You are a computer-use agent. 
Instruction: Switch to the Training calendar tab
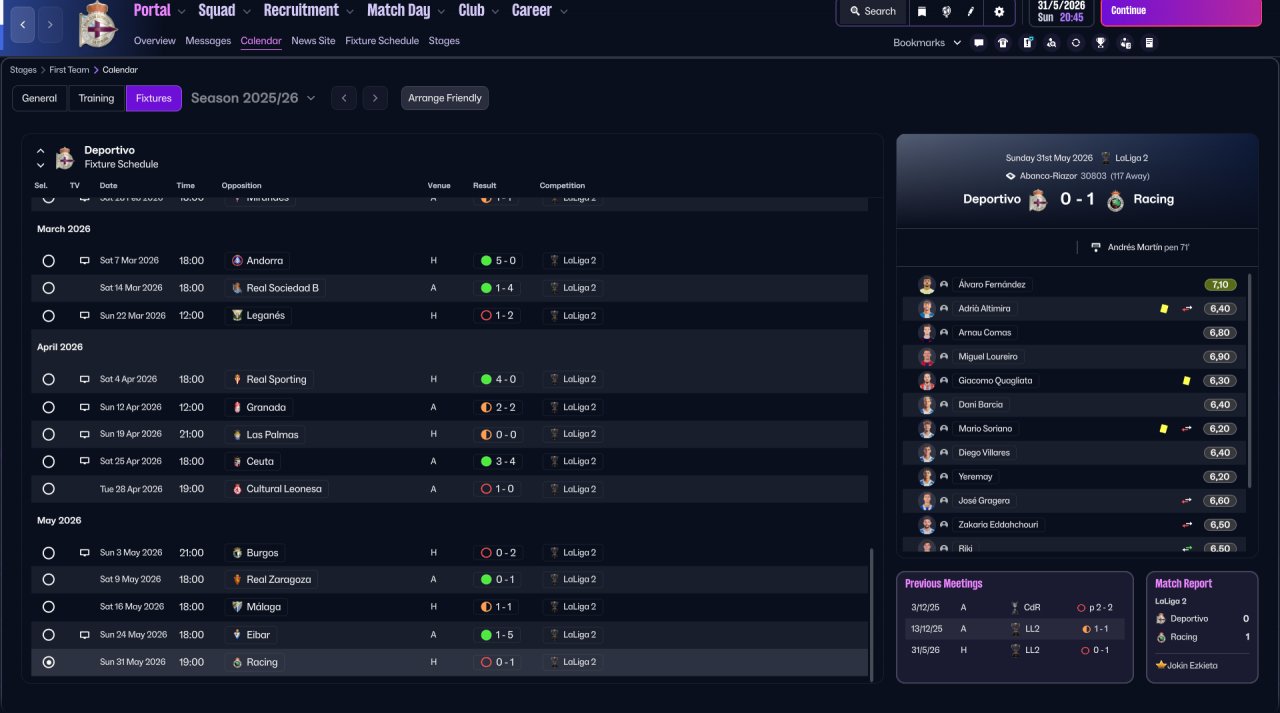[97, 98]
